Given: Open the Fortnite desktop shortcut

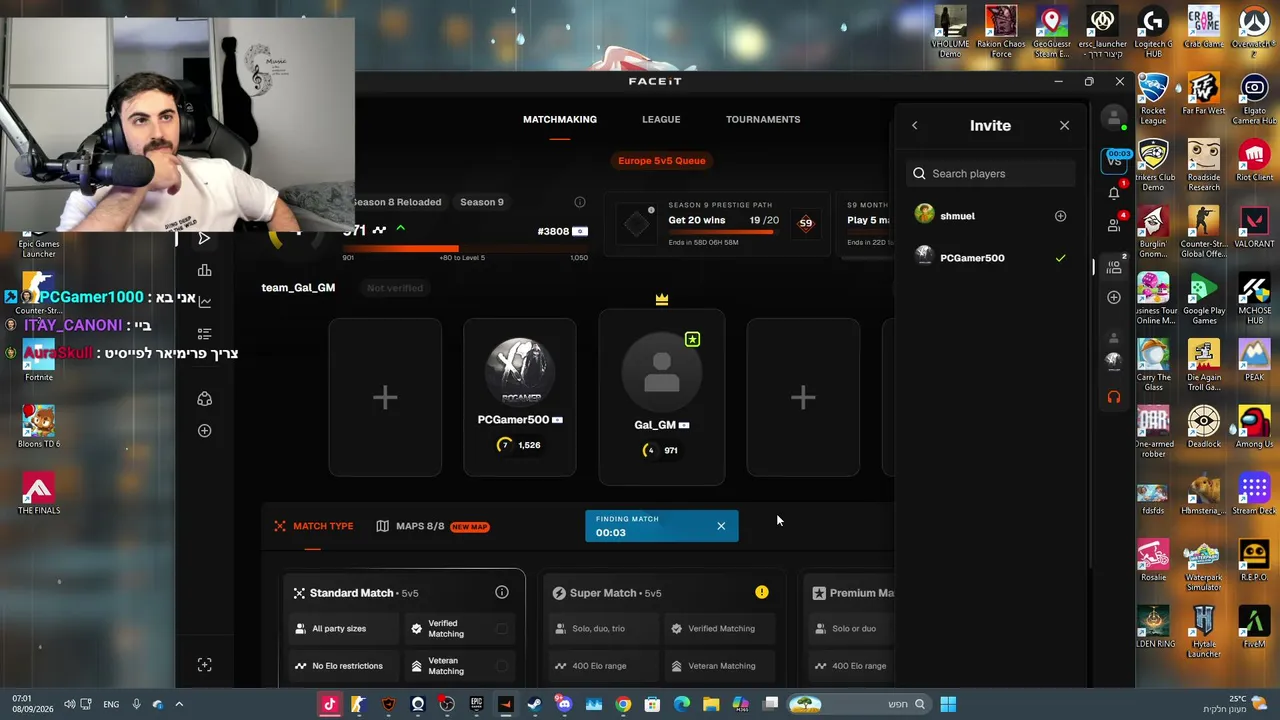Looking at the screenshot, I should click(39, 361).
